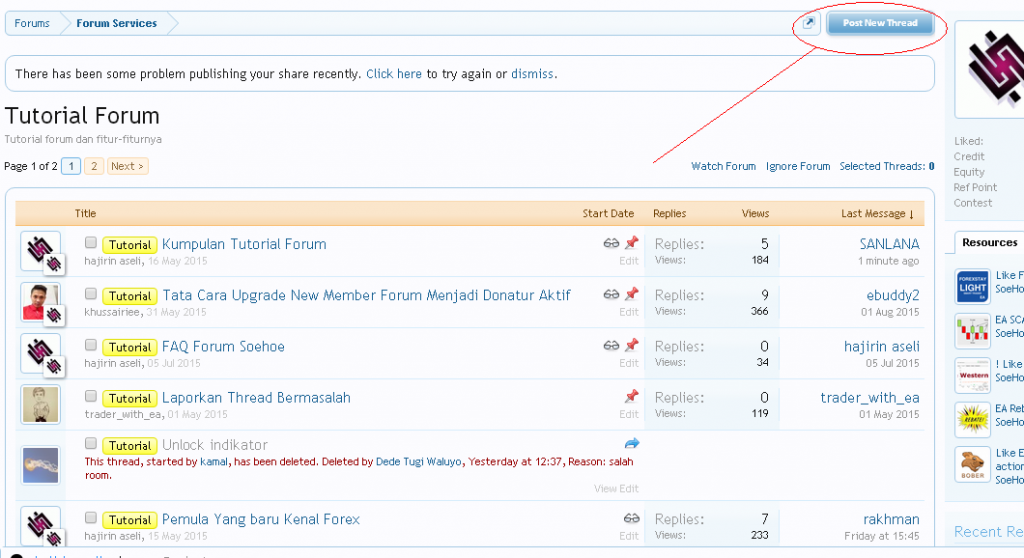The image size is (1024, 558).
Task: Sort the thread list by Start Date
Action: [608, 214]
